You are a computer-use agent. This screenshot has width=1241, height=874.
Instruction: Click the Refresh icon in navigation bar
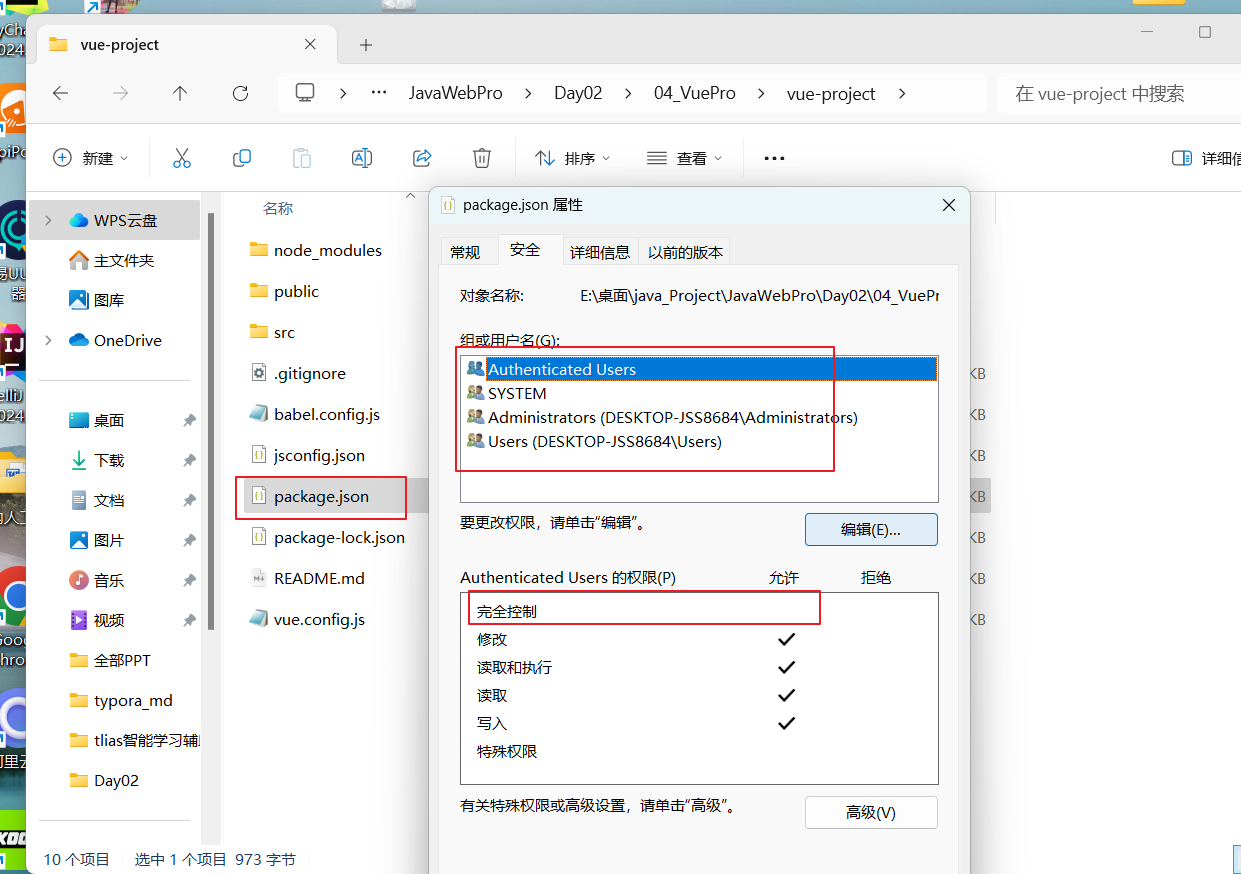240,93
